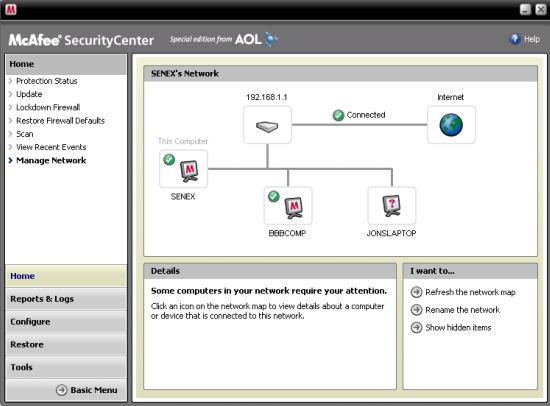Click Show hidden items link
The width and height of the screenshot is (550, 406).
click(x=458, y=327)
